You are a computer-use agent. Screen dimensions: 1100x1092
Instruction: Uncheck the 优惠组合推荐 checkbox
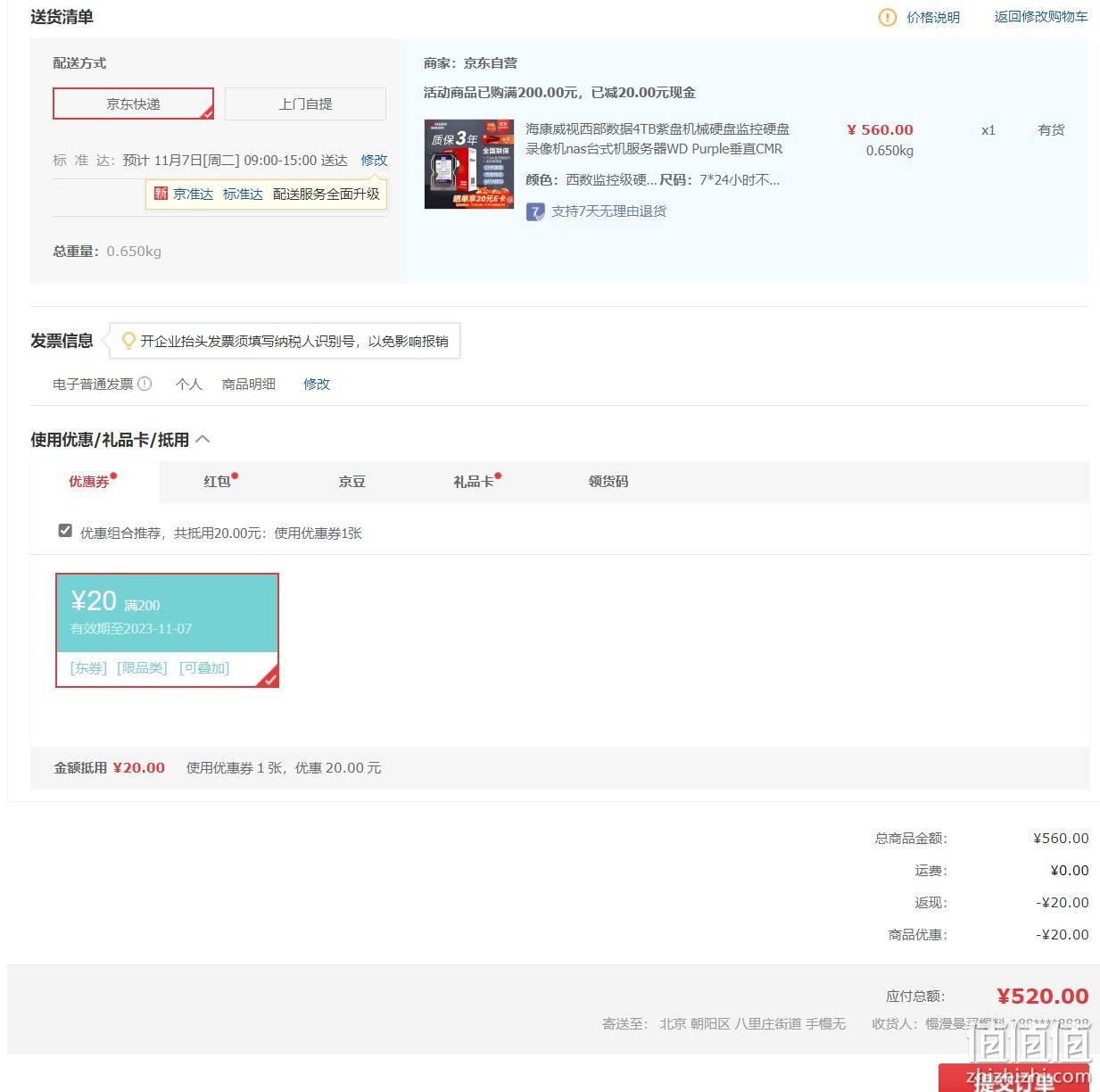tap(65, 531)
